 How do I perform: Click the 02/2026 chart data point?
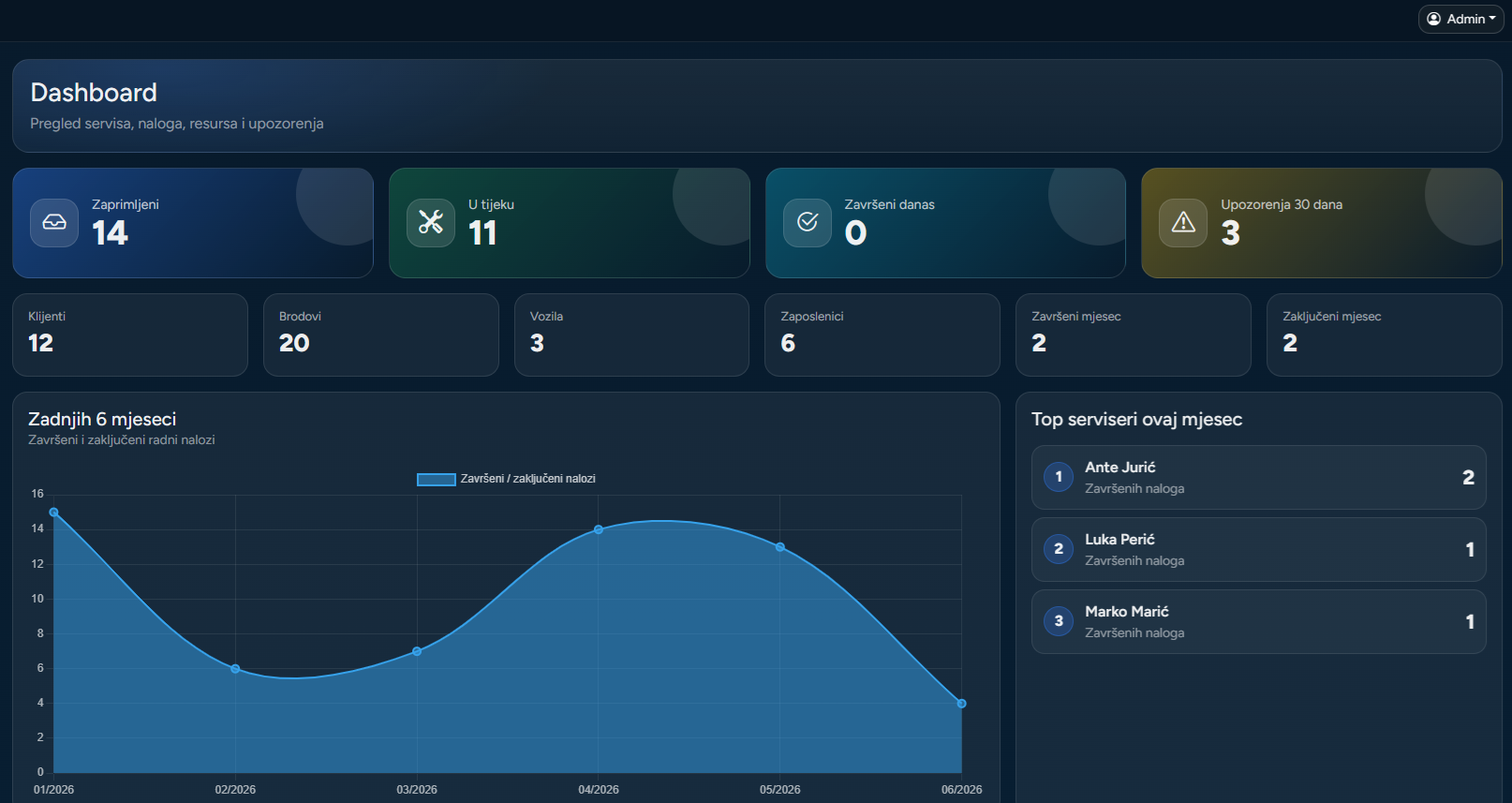pos(235,669)
